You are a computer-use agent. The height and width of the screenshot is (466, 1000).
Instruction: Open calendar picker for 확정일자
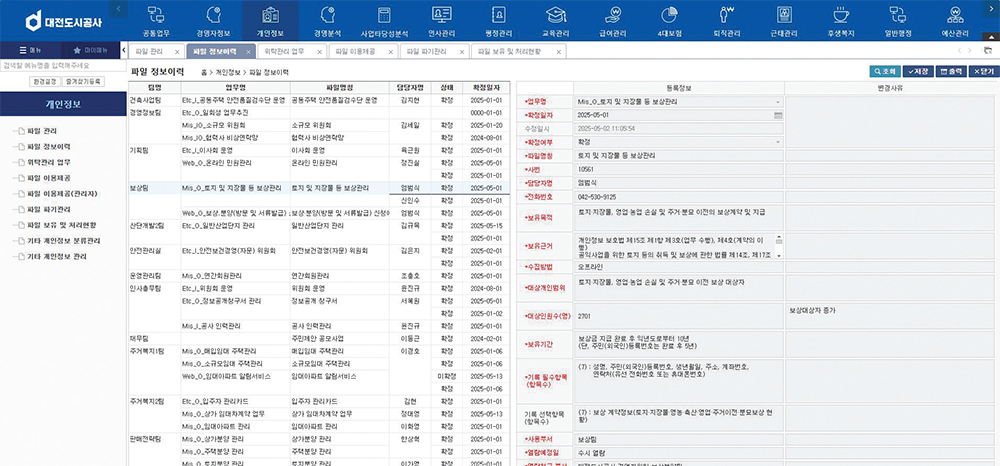(x=777, y=115)
